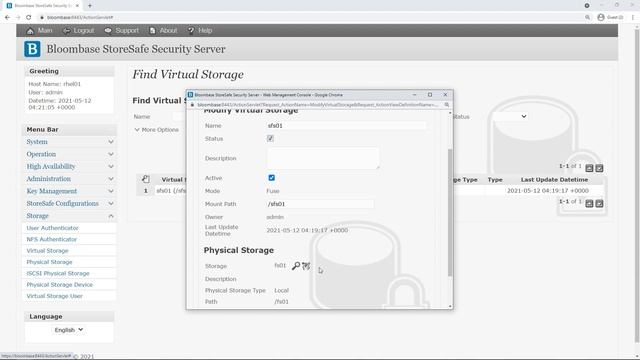This screenshot has height=360, width=640.
Task: Open the About menu item
Action: 163,31
